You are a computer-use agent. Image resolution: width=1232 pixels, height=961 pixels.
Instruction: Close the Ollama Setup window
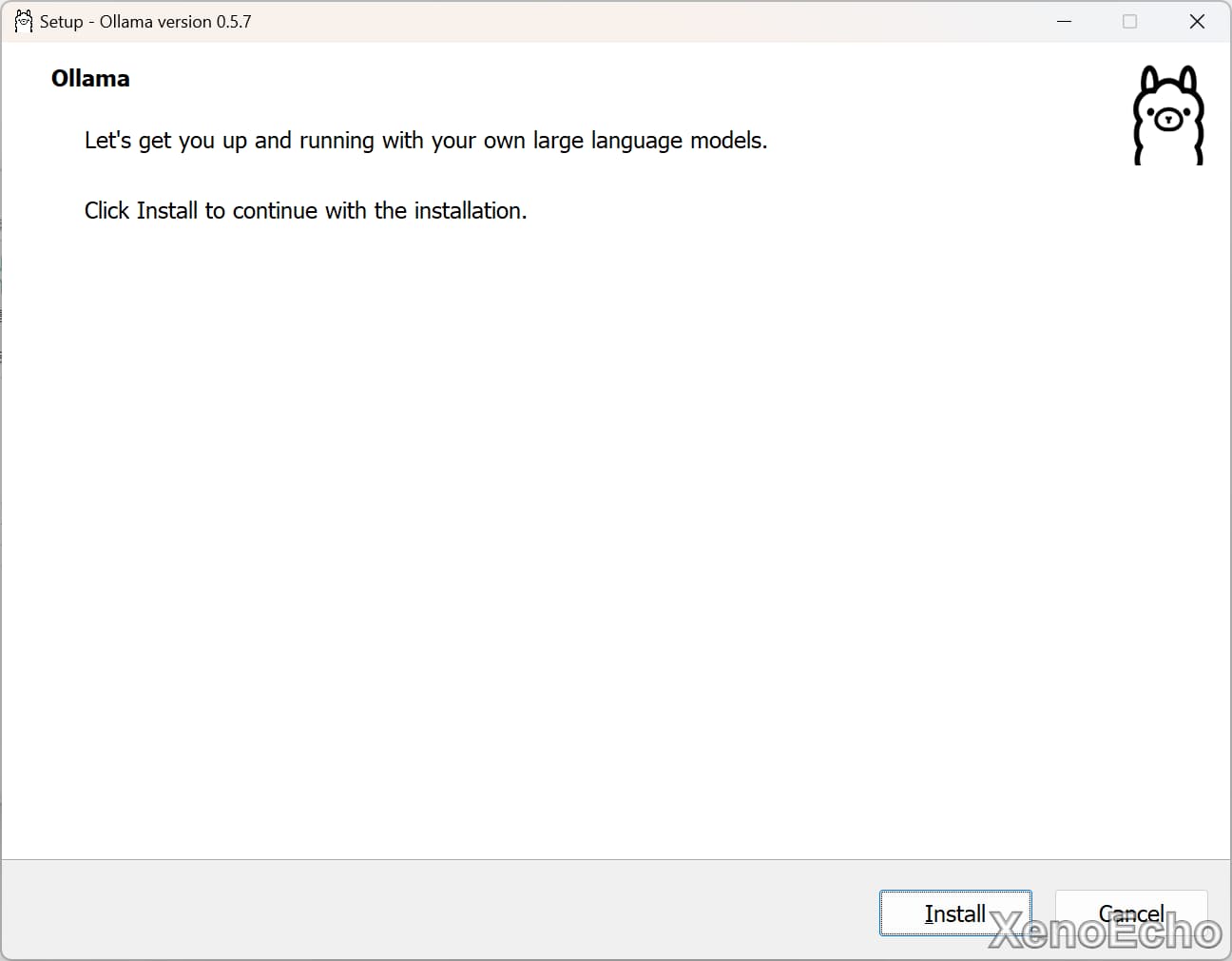coord(1197,21)
